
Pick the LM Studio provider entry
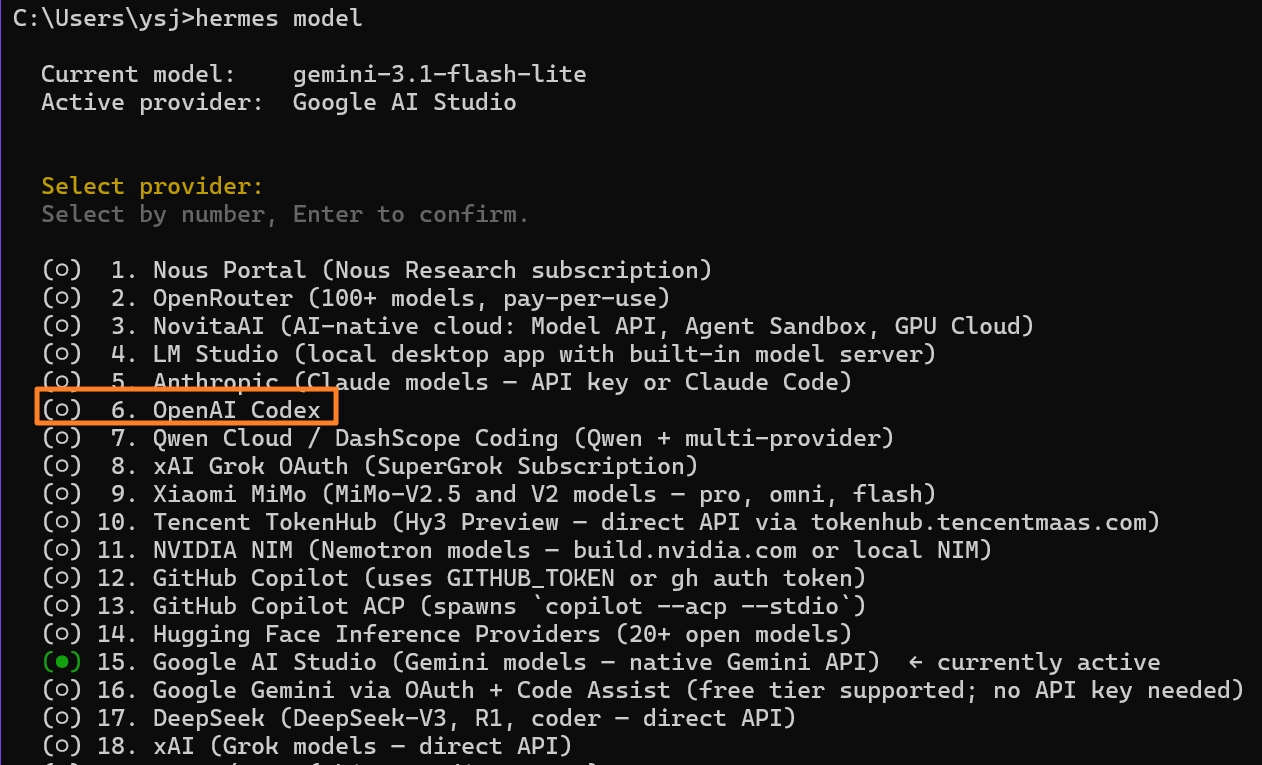coord(488,354)
